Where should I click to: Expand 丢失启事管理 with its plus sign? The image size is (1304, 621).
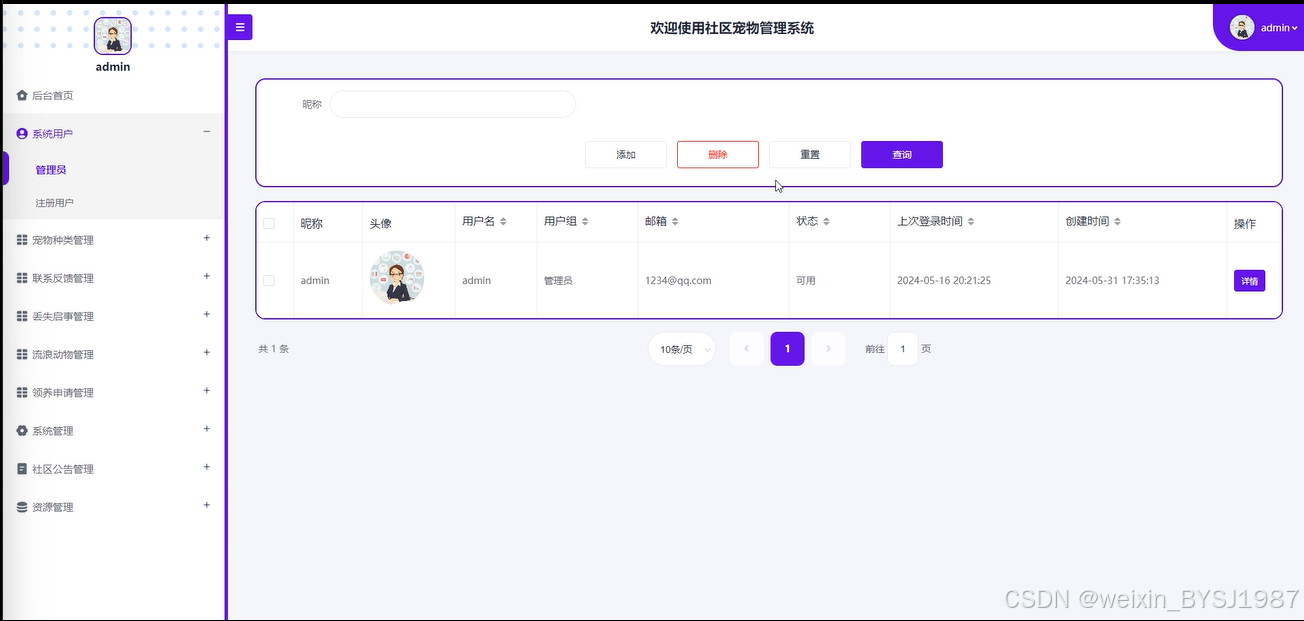pyautogui.click(x=207, y=314)
